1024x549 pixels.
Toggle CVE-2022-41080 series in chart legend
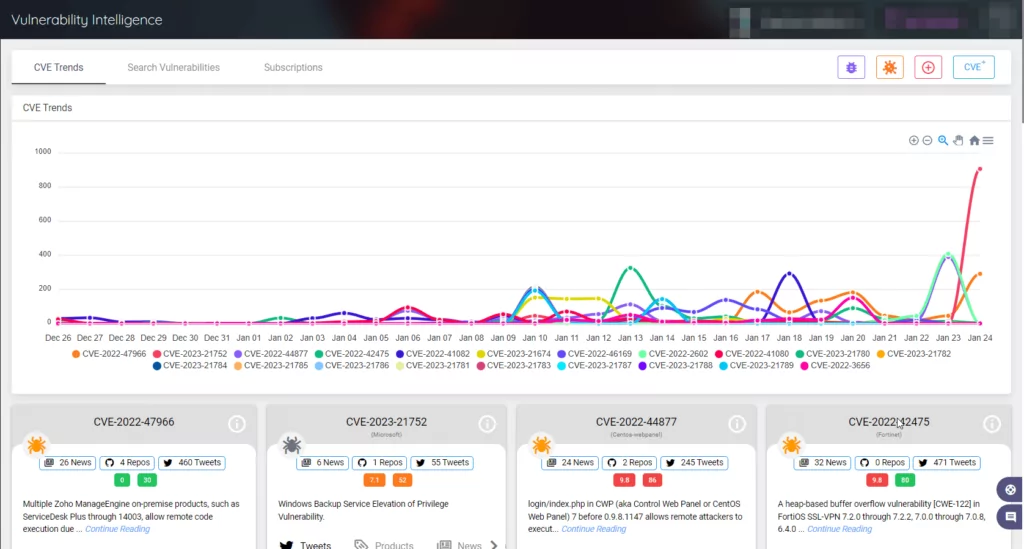point(752,354)
